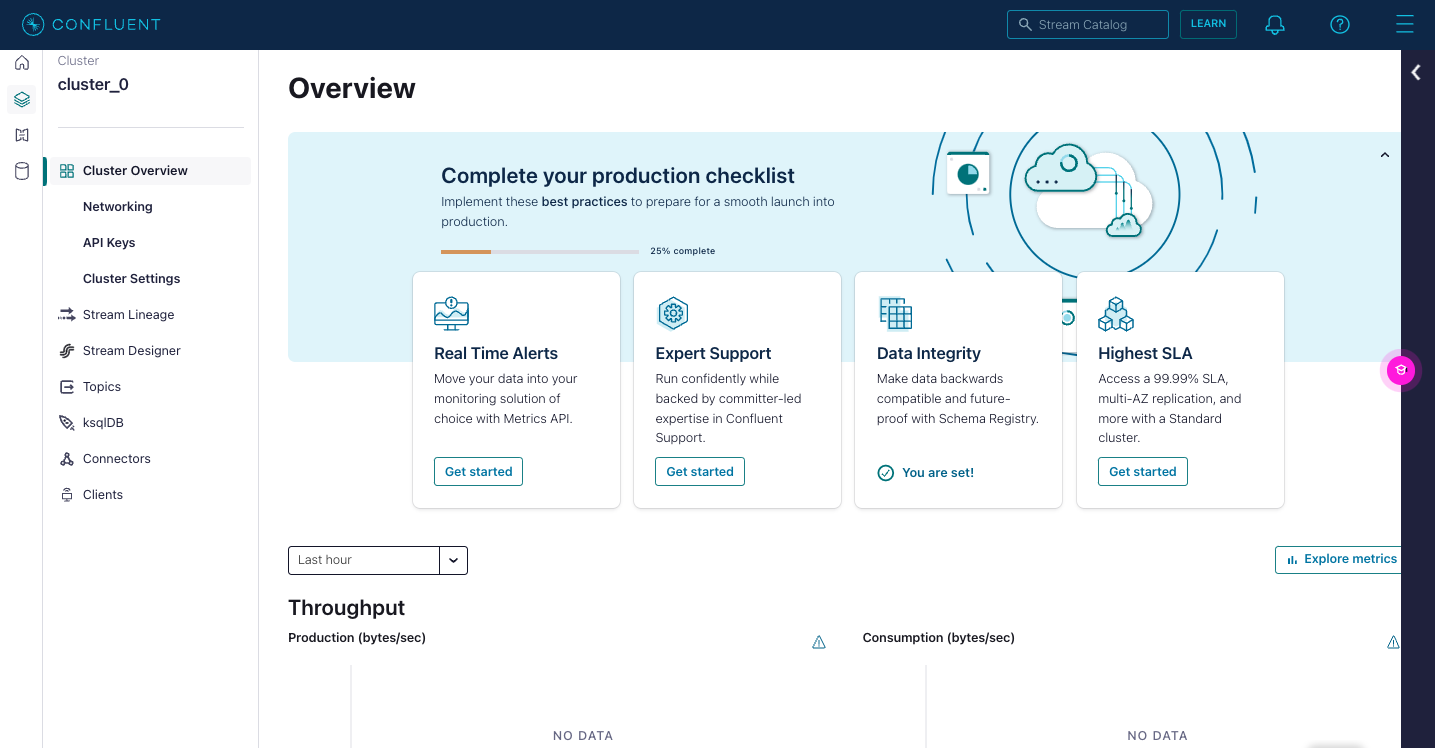
Task: Click the Highest SLA card title
Action: (1145, 354)
